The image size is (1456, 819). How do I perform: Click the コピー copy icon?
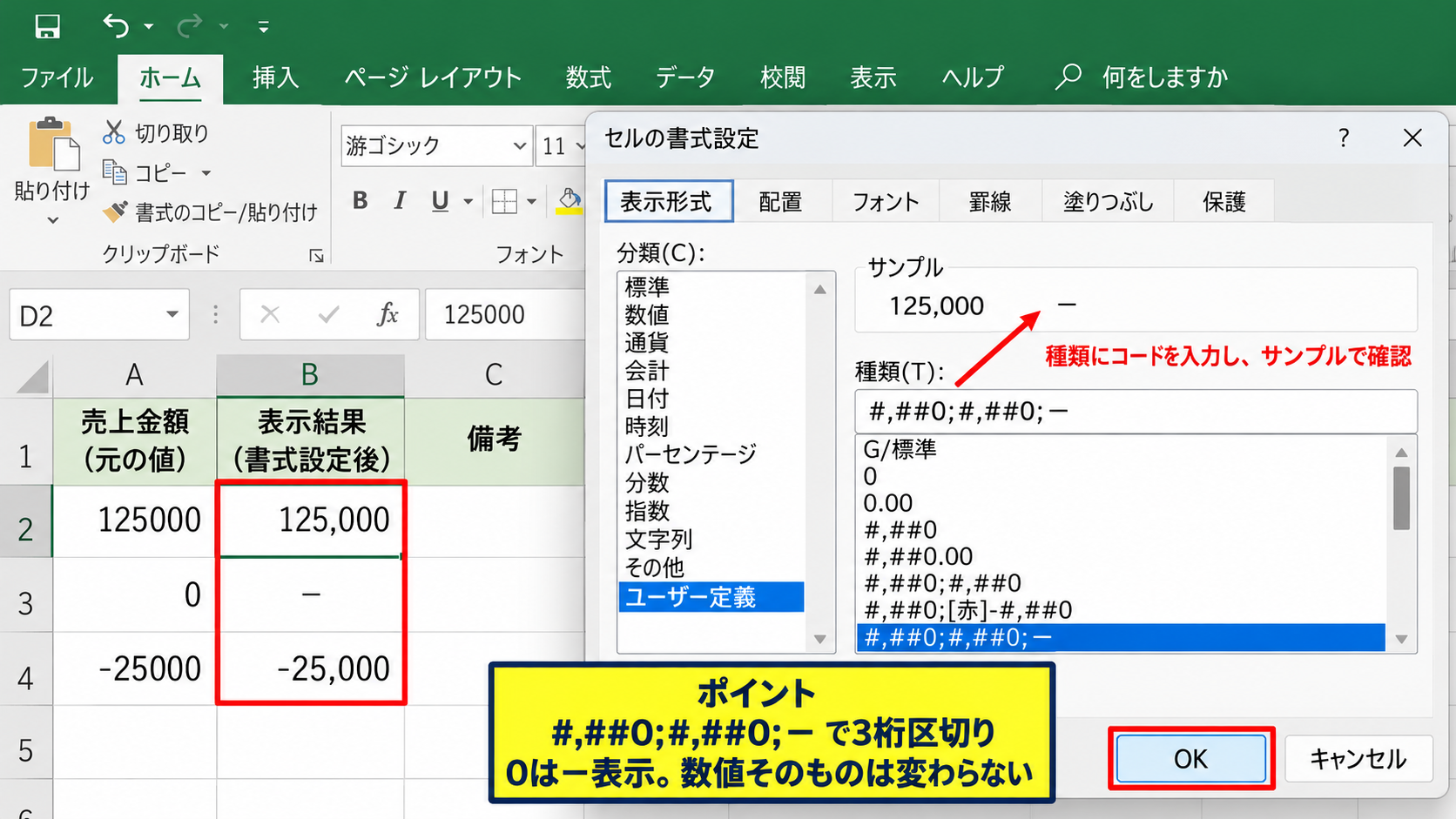coord(114,171)
